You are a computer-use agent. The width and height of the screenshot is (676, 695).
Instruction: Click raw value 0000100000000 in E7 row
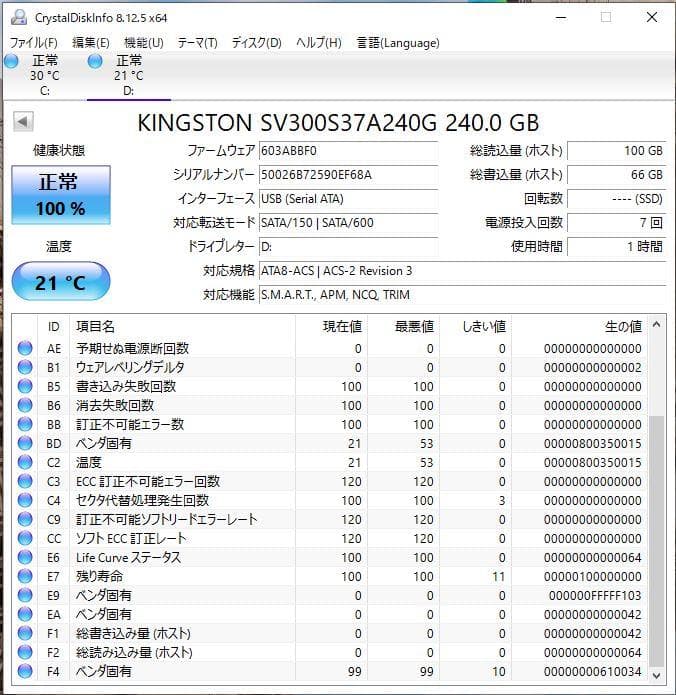pos(593,577)
